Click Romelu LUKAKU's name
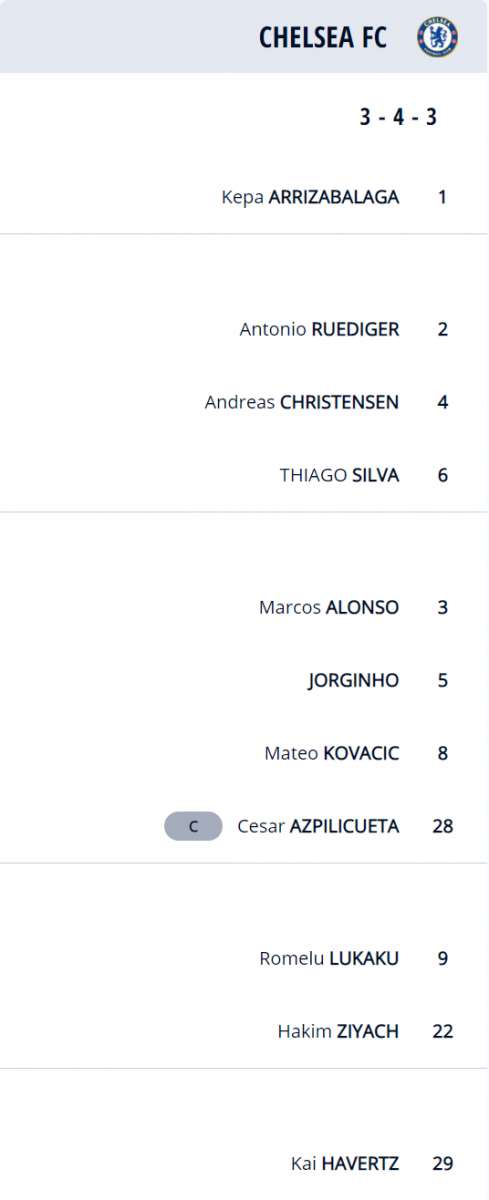 329,958
